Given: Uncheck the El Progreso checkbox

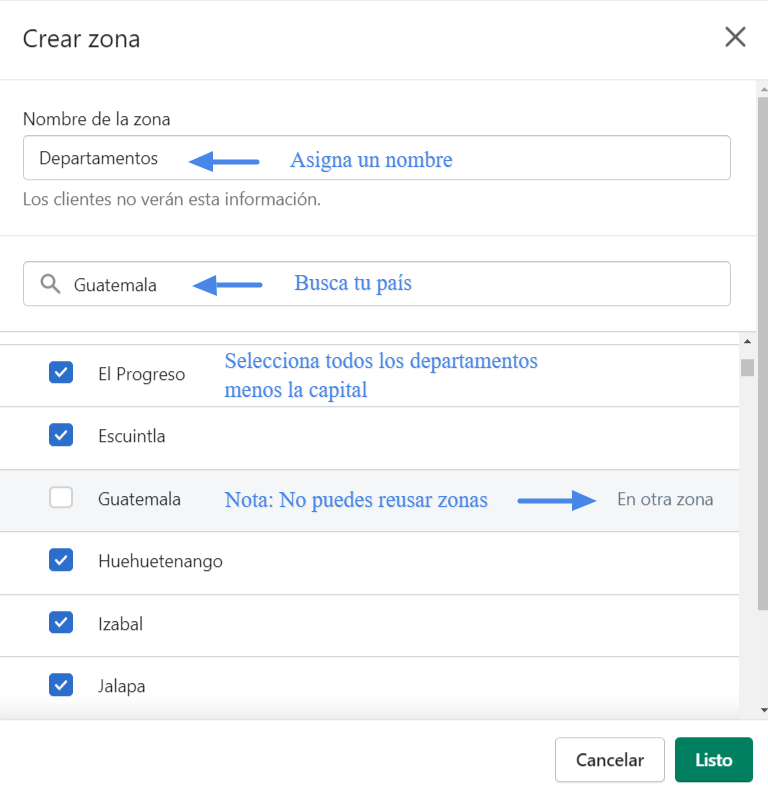Looking at the screenshot, I should click(61, 373).
